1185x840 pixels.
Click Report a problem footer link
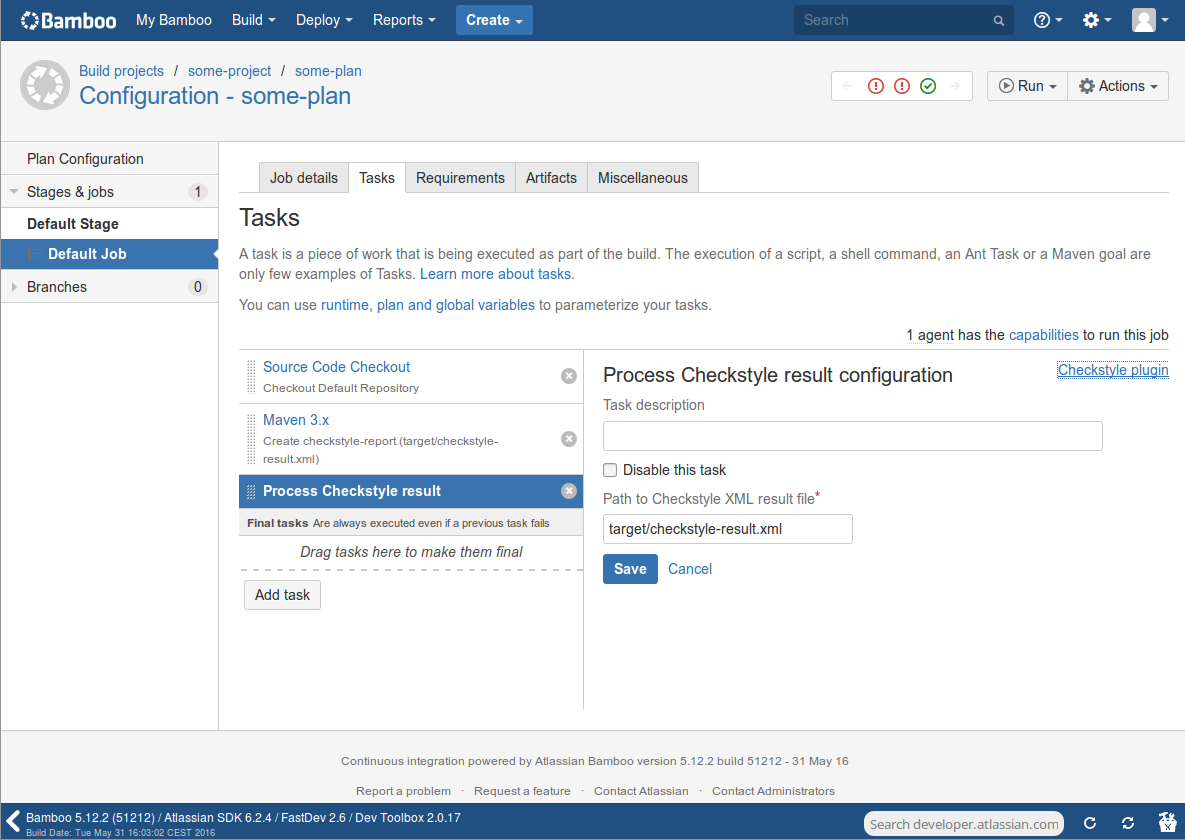point(404,791)
